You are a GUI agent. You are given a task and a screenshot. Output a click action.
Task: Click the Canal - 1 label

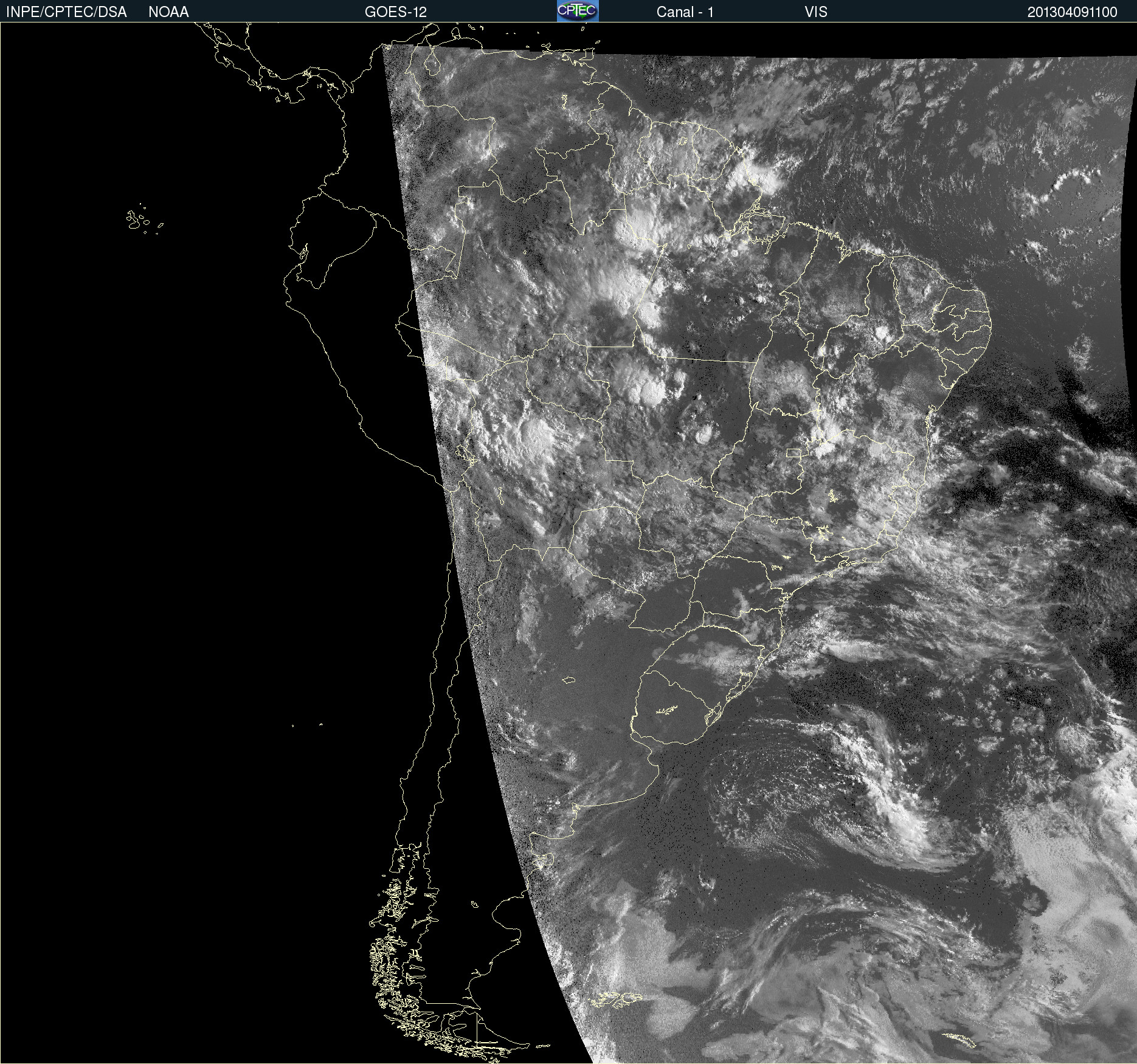(x=685, y=12)
